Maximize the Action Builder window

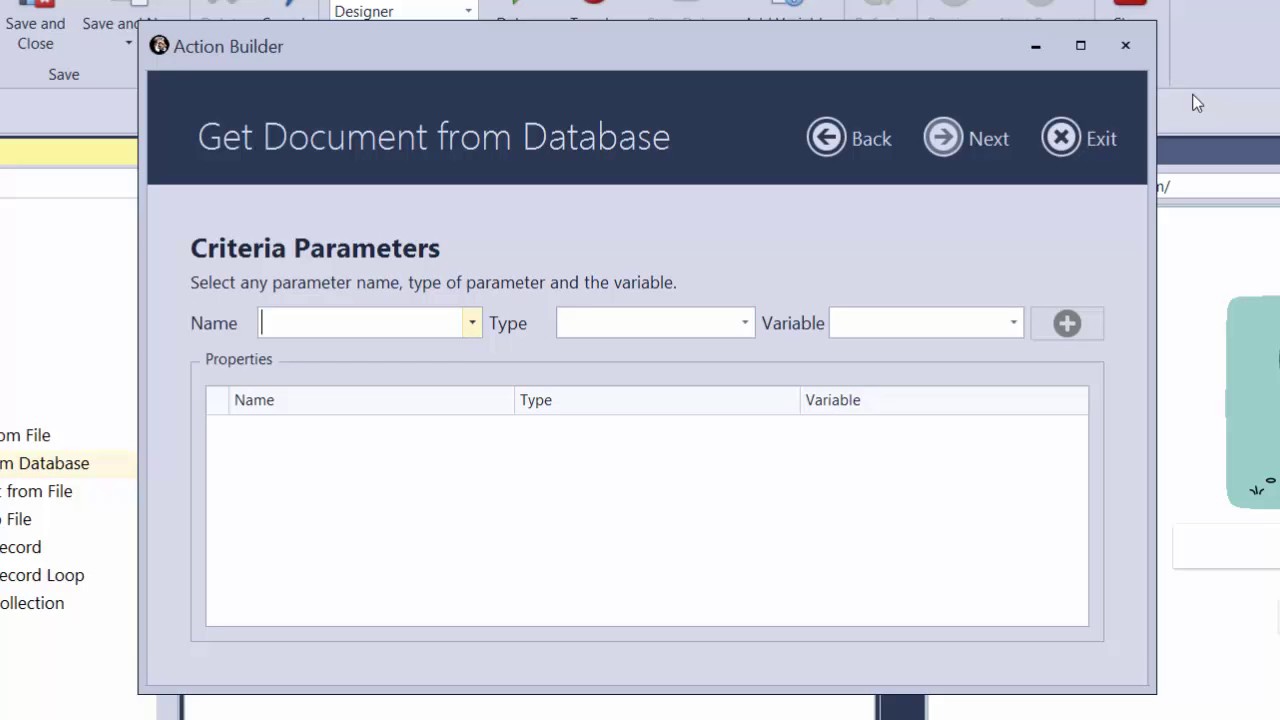[1080, 46]
